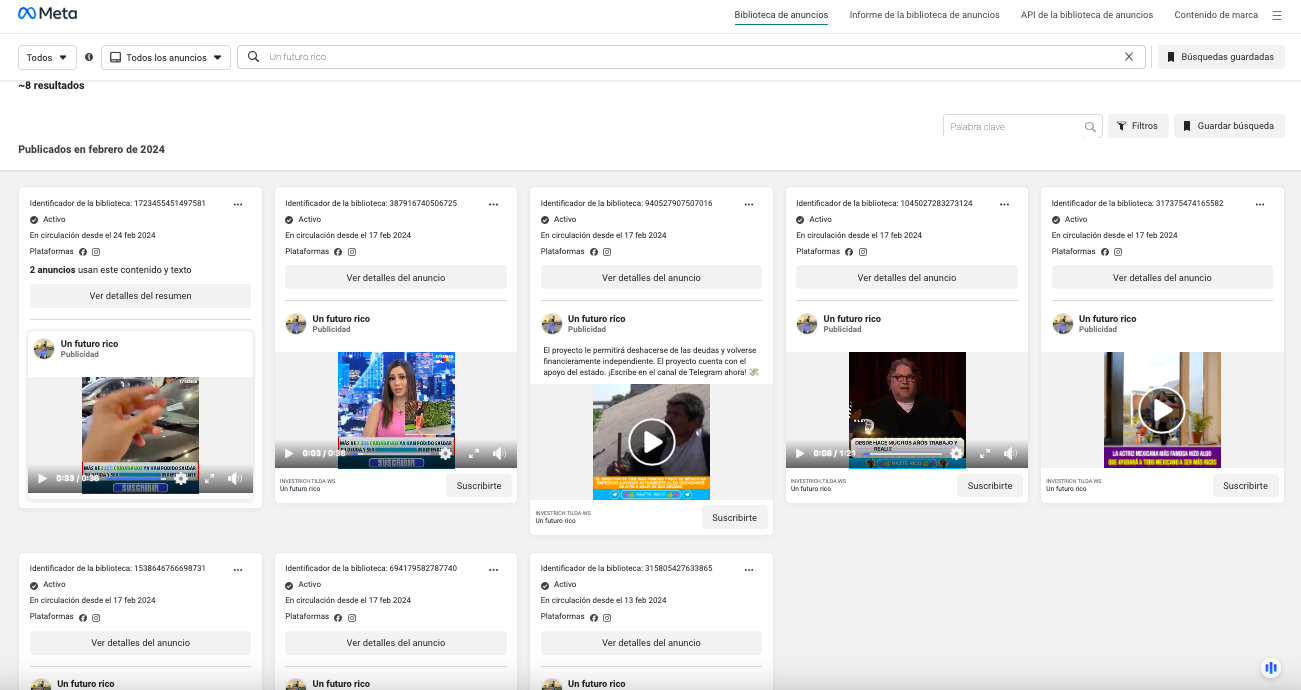Open the three-dot menu on ad 940527907507016
Screen dimensions: 1301x690
click(749, 203)
